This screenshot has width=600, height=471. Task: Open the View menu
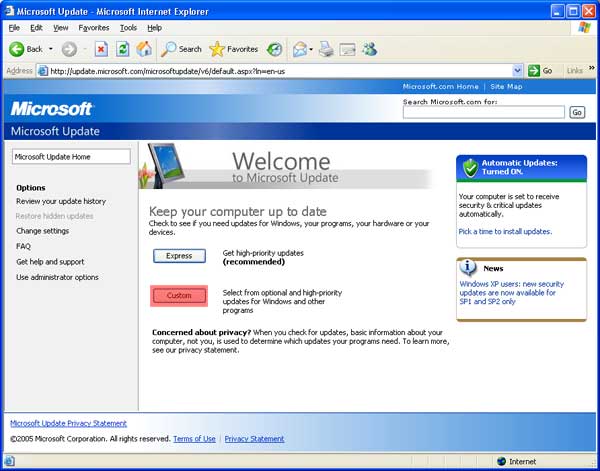pos(60,28)
